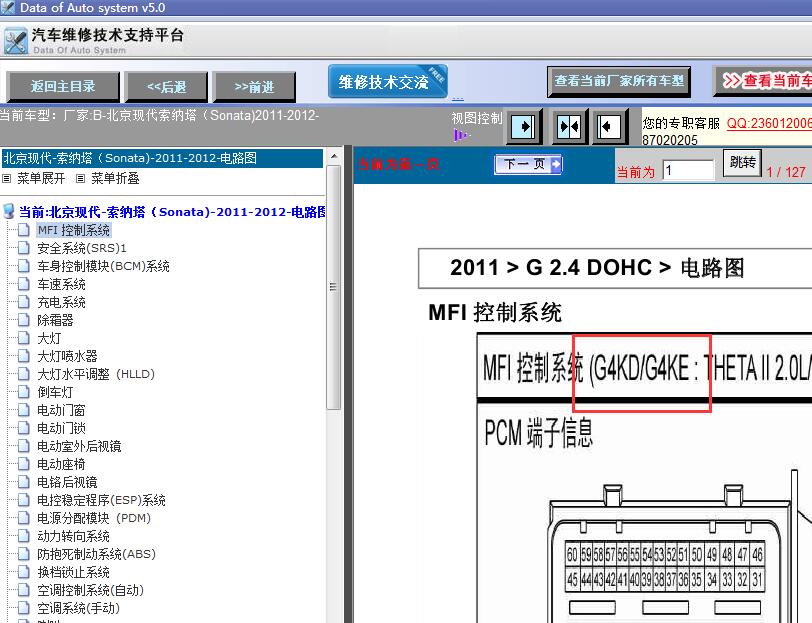Image resolution: width=812 pixels, height=623 pixels.
Task: Click the tree panel scrollbar thumb
Action: (x=334, y=286)
